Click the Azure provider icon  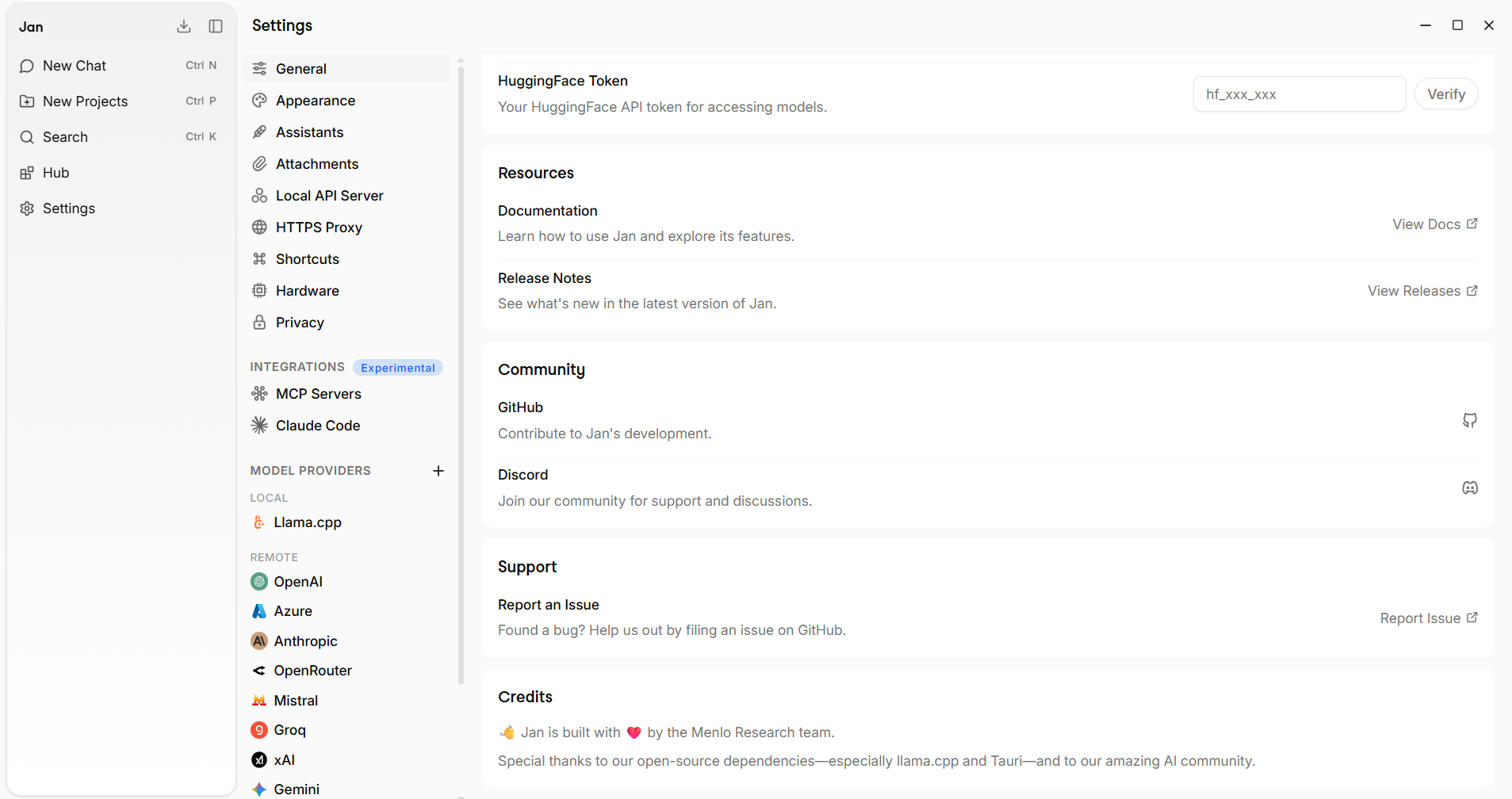pyautogui.click(x=259, y=611)
